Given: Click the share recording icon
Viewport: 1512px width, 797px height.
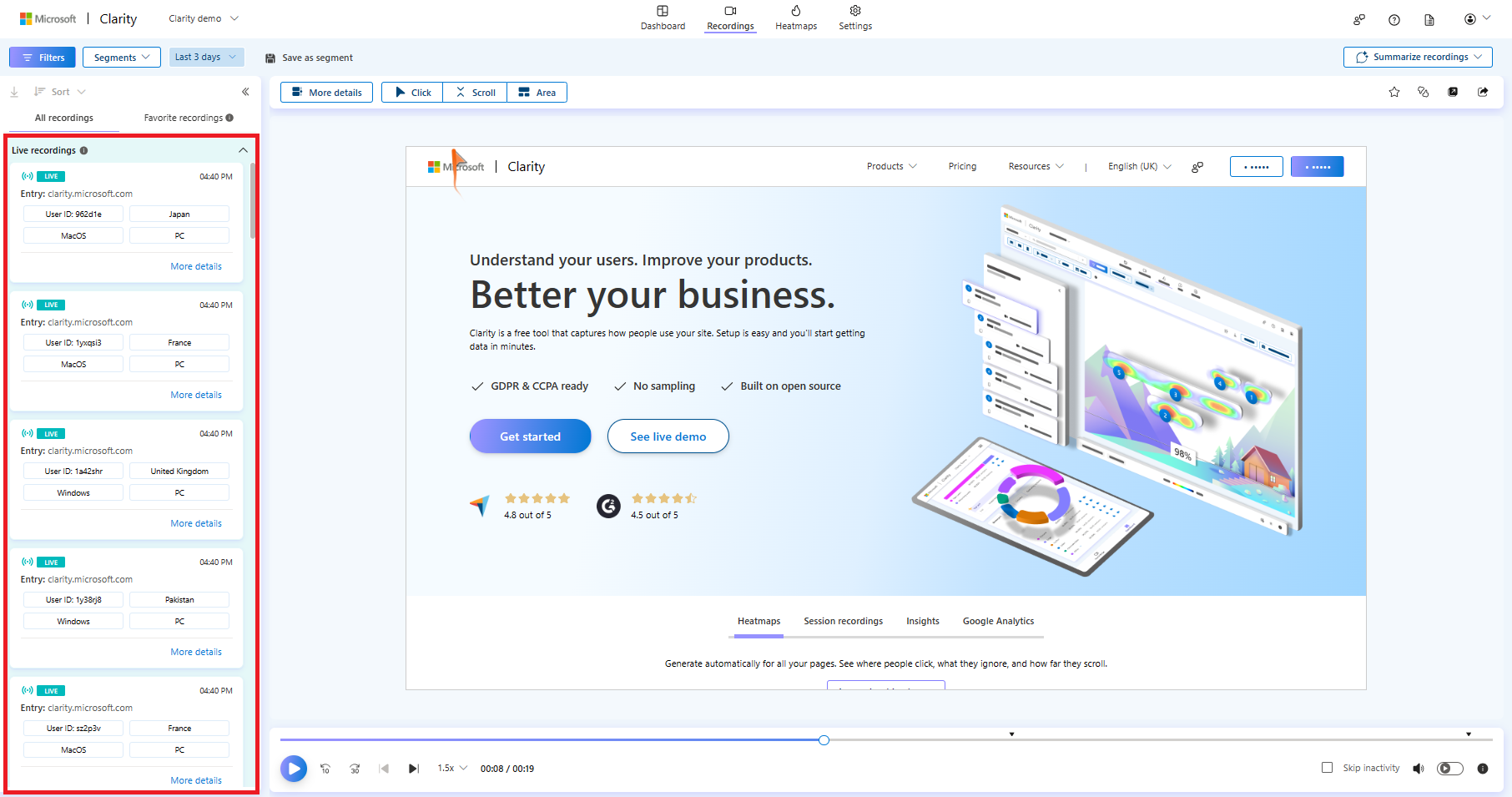Looking at the screenshot, I should coord(1483,92).
